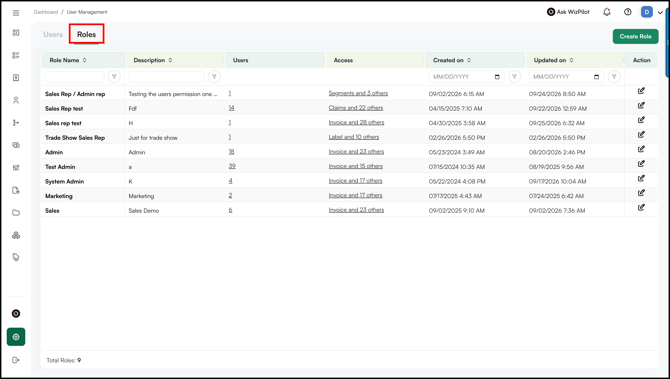Open the tag icon in the sidebar
Image resolution: width=670 pixels, height=379 pixels.
pyautogui.click(x=16, y=257)
